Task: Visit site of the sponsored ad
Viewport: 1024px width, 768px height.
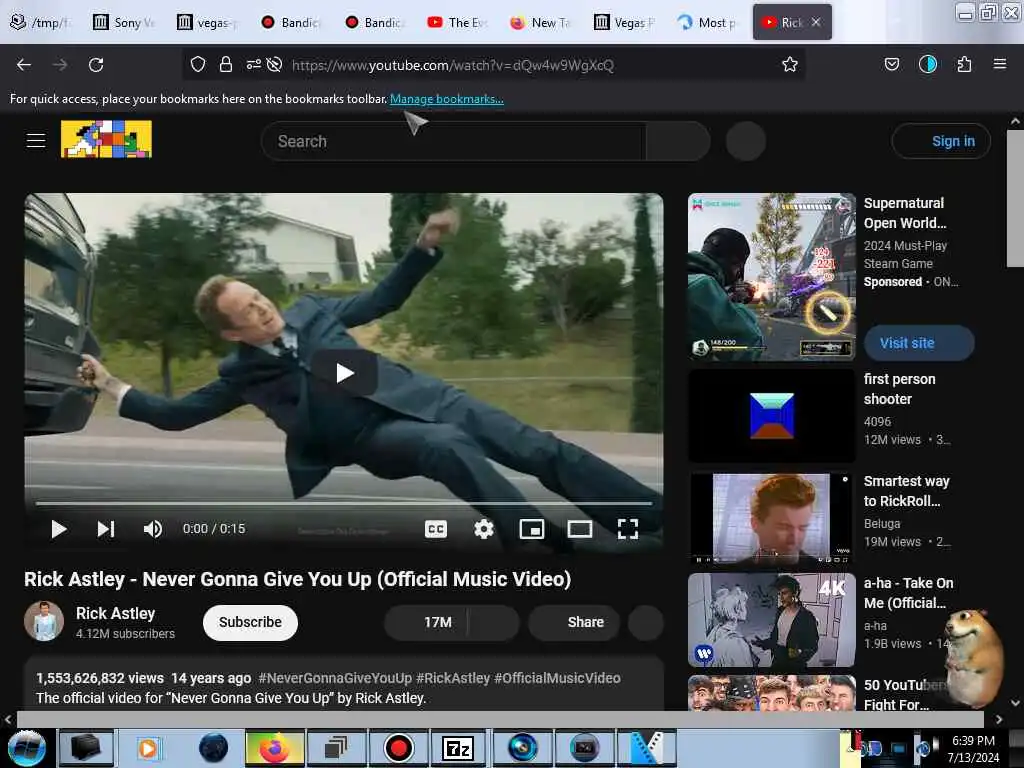Action: 919,343
